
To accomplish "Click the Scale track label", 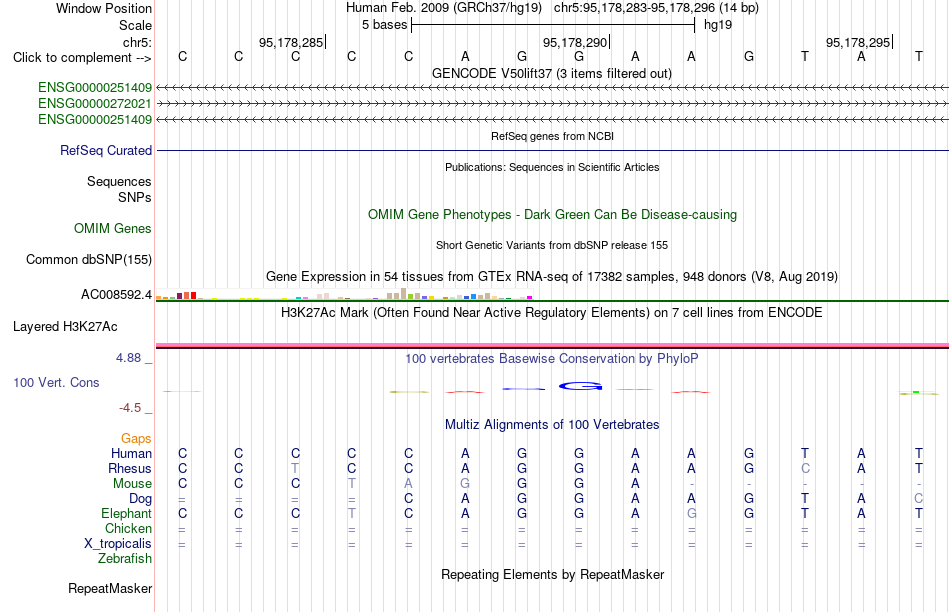I will click(135, 25).
